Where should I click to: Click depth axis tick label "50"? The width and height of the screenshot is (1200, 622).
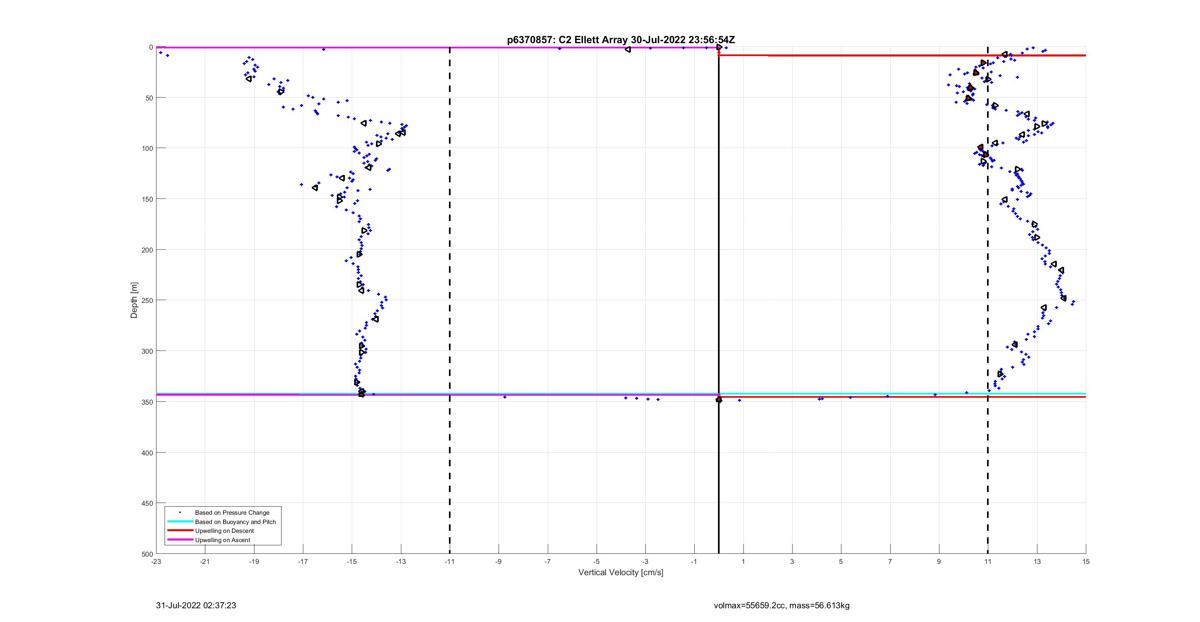pos(148,98)
